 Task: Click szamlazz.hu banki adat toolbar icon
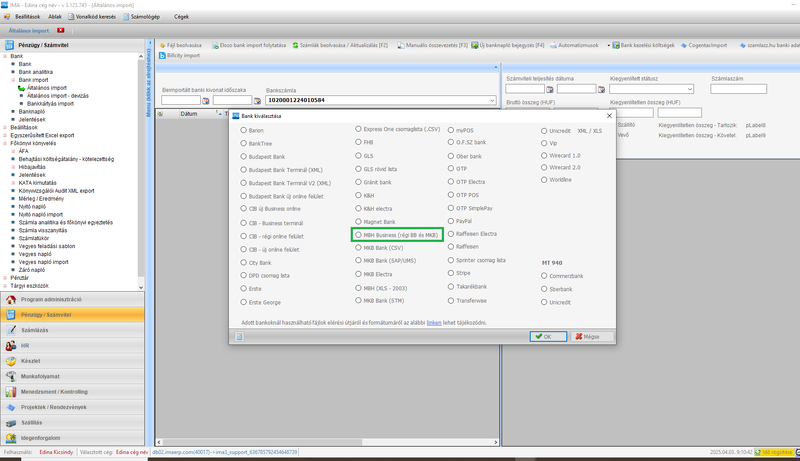tap(743, 45)
